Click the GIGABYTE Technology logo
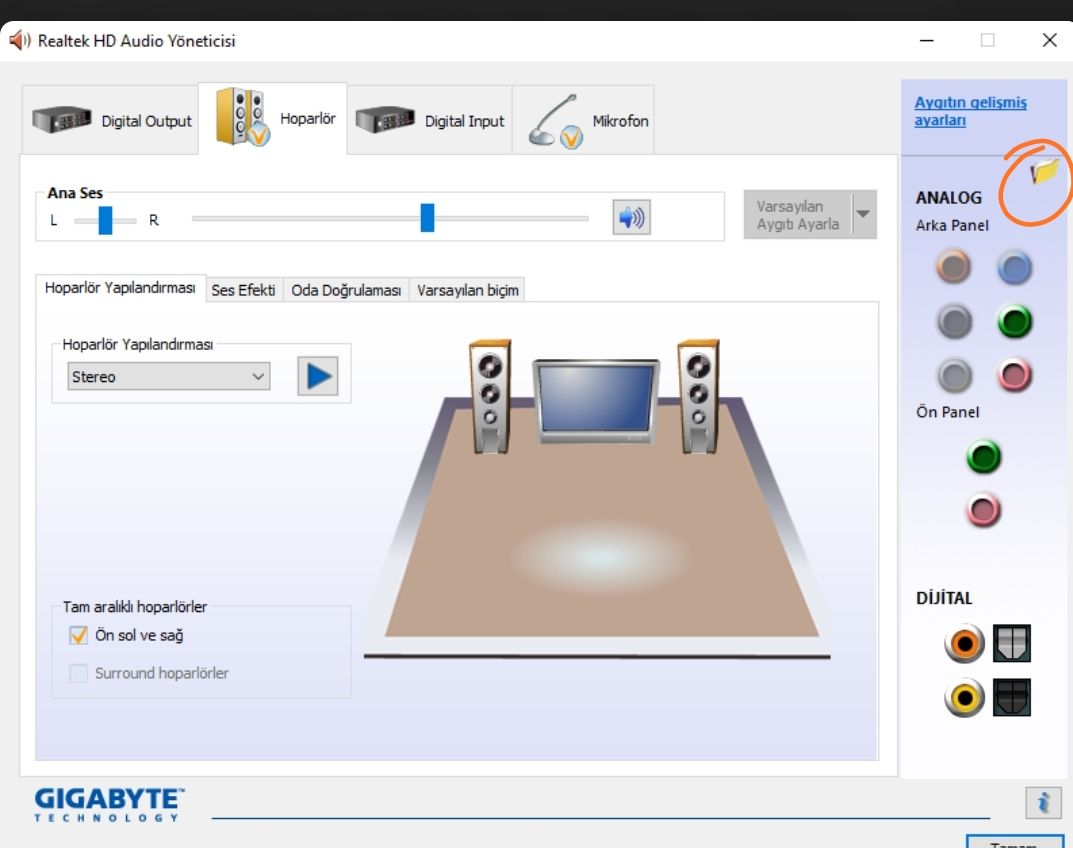 [x=109, y=804]
